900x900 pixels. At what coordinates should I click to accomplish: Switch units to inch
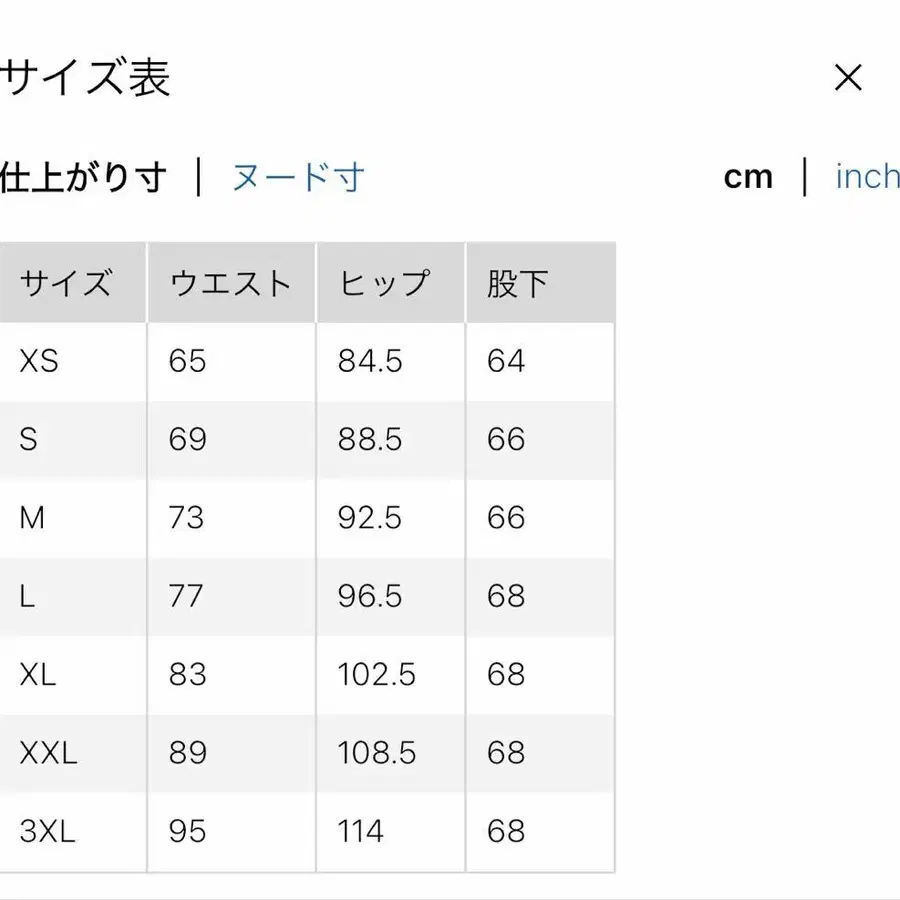click(x=866, y=177)
